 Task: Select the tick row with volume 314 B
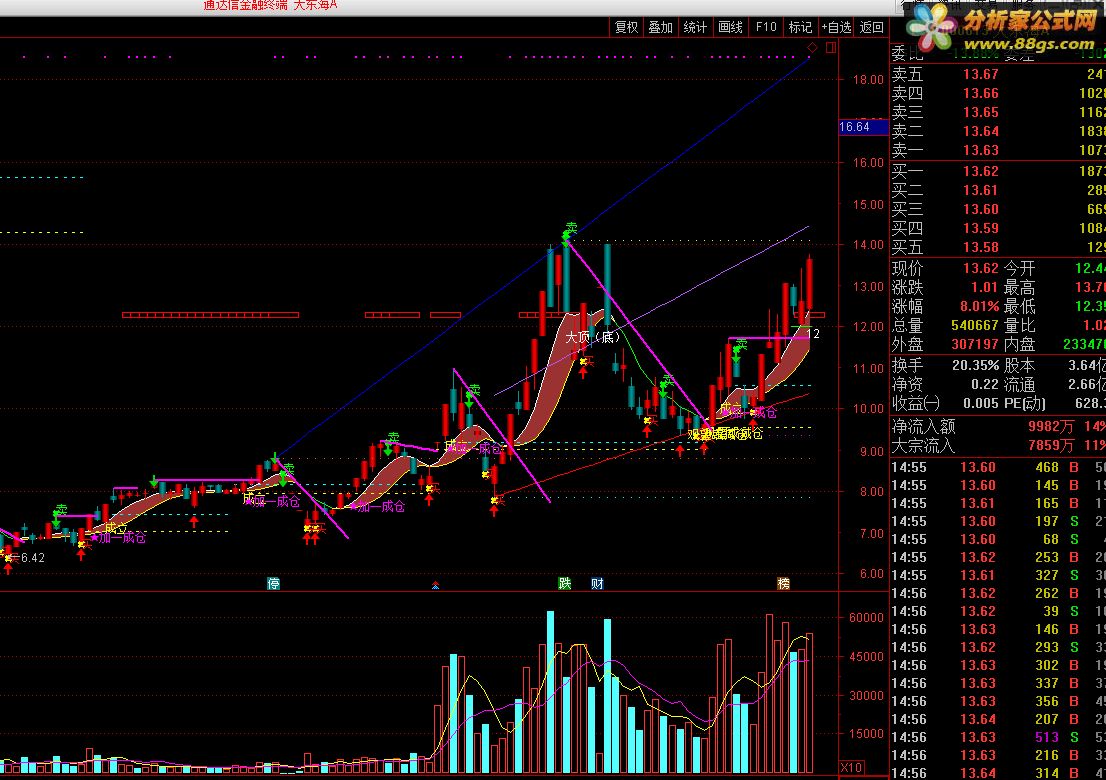click(998, 774)
